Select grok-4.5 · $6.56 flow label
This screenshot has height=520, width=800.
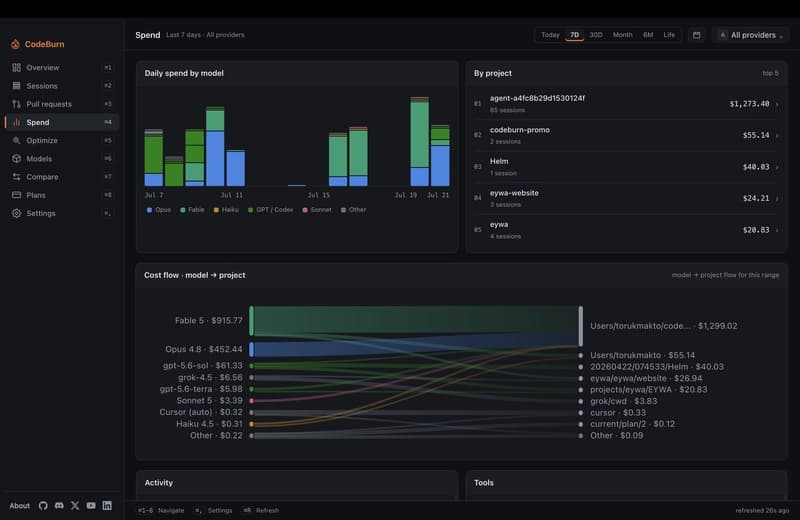[x=210, y=377]
